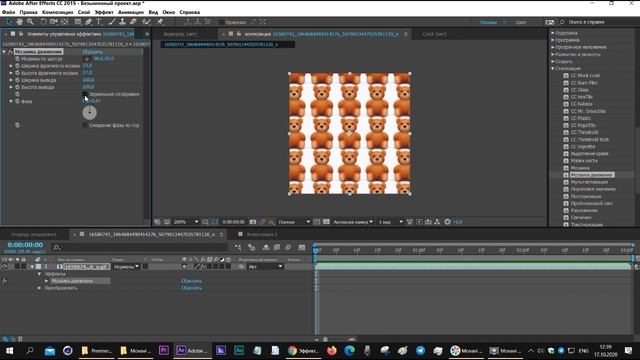The height and width of the screenshot is (360, 640).
Task: Open the layer blending mode dropdown
Action: (126, 267)
